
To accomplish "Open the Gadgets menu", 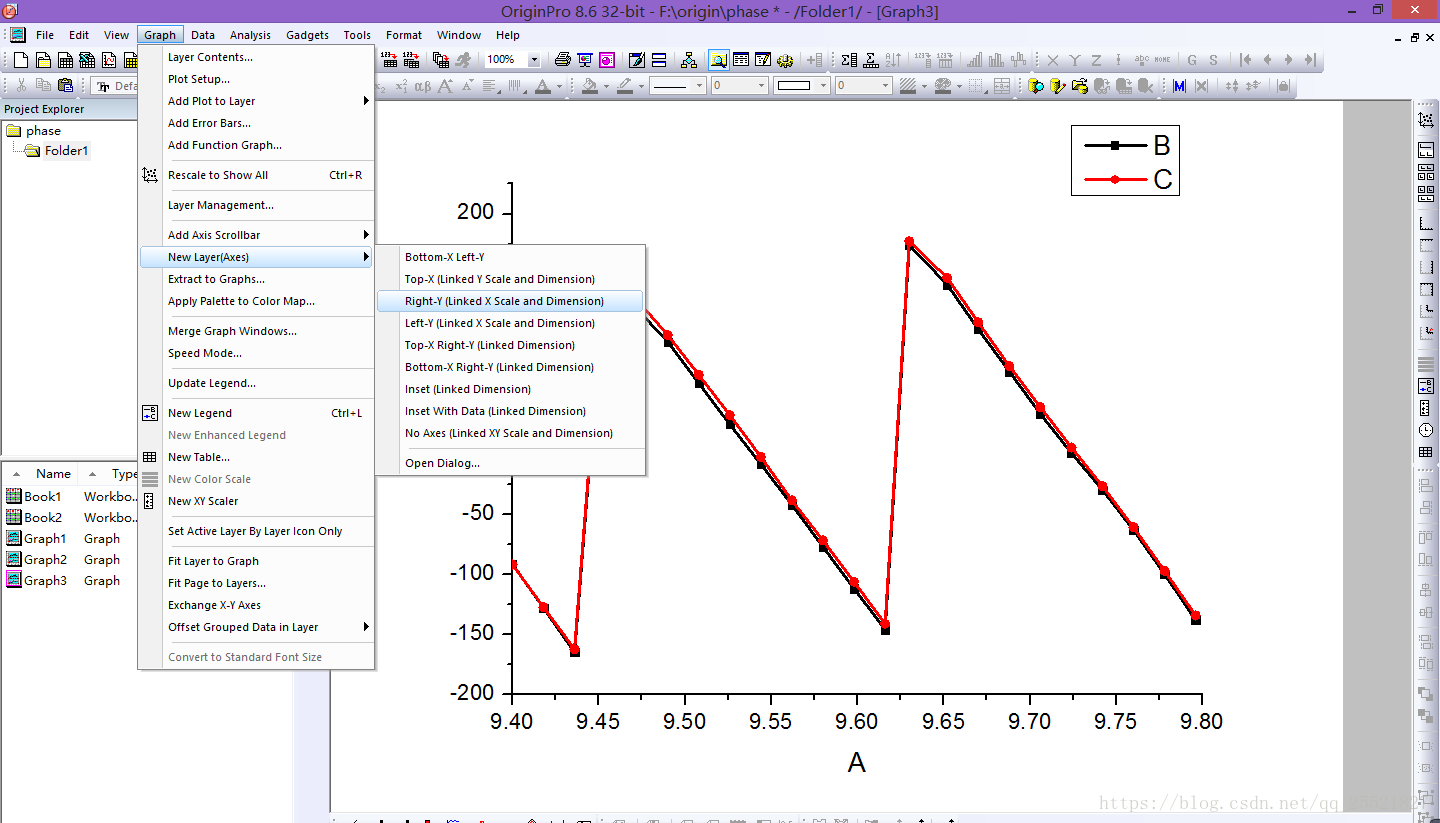I will [x=307, y=35].
